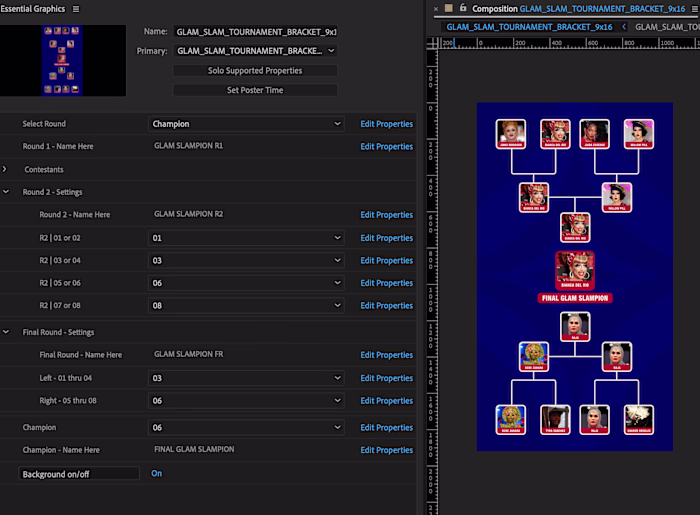Click GLAM SLAMPION FR text value
Screen dimensions: 700x515
coord(189,354)
